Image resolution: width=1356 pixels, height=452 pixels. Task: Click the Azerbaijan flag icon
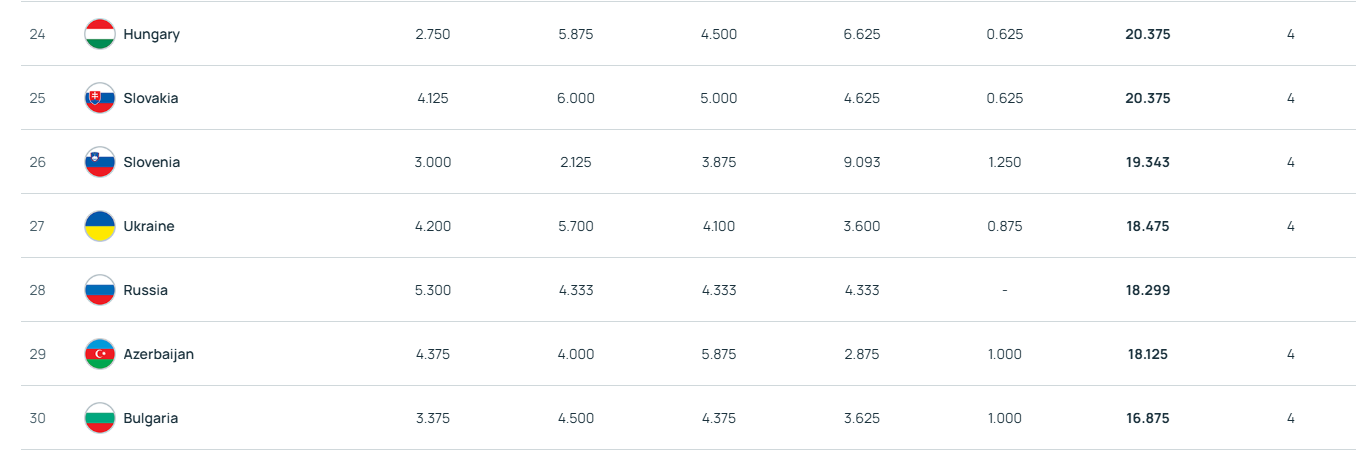(100, 354)
